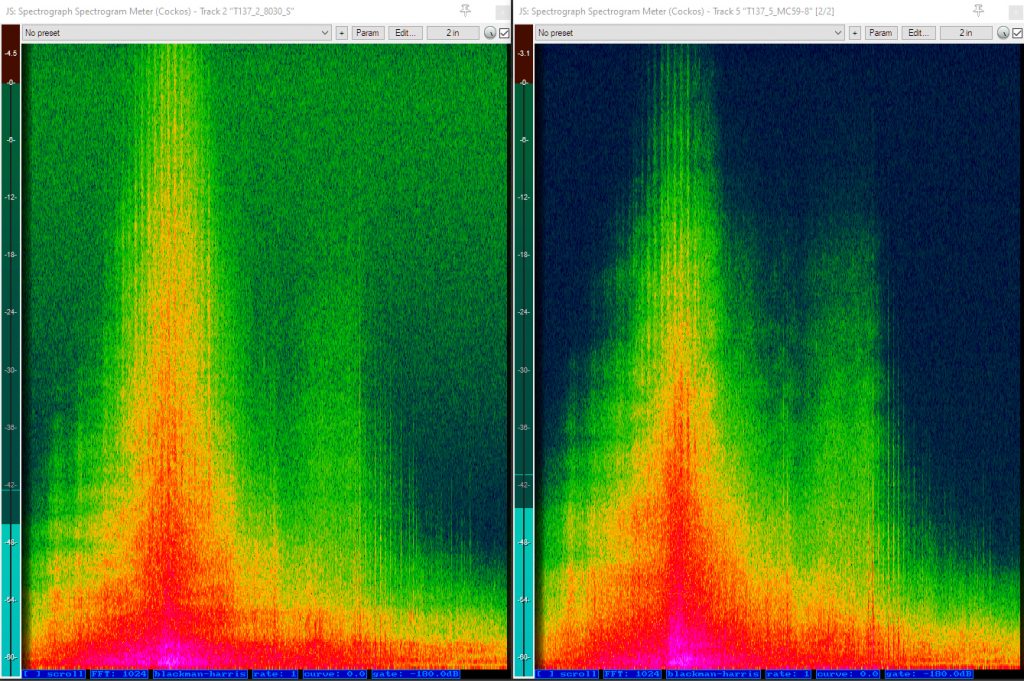Click the plus button in Track 5 window
1024x681 pixels.
854,33
